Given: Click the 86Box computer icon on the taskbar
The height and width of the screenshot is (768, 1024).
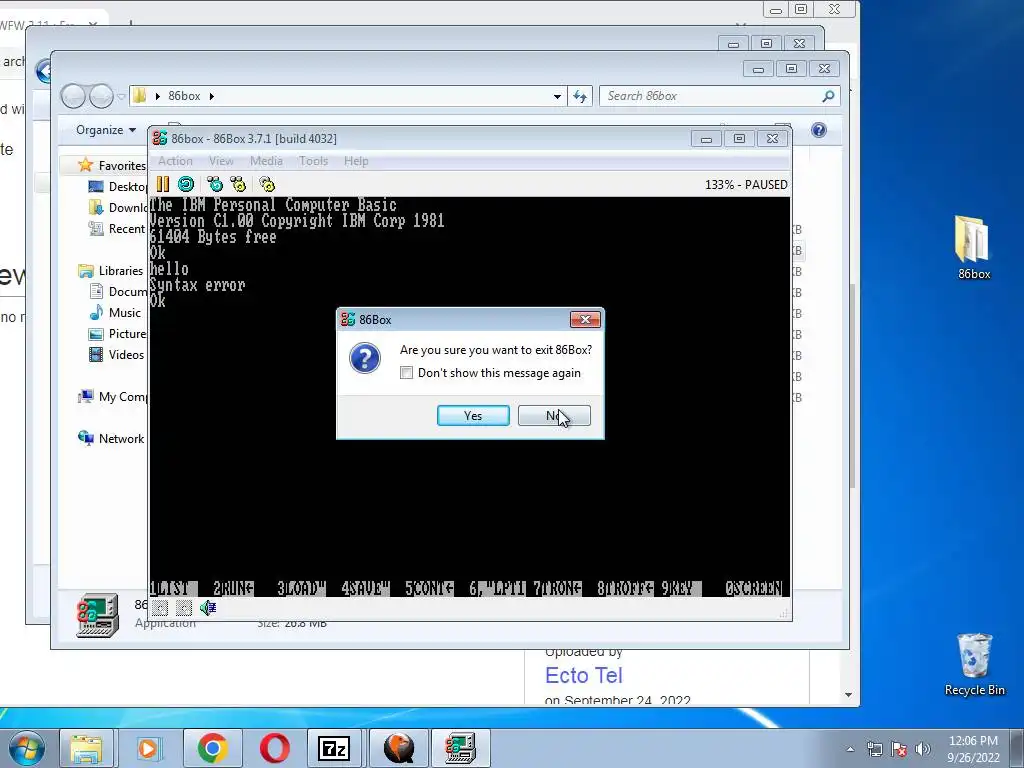Looking at the screenshot, I should (460, 748).
